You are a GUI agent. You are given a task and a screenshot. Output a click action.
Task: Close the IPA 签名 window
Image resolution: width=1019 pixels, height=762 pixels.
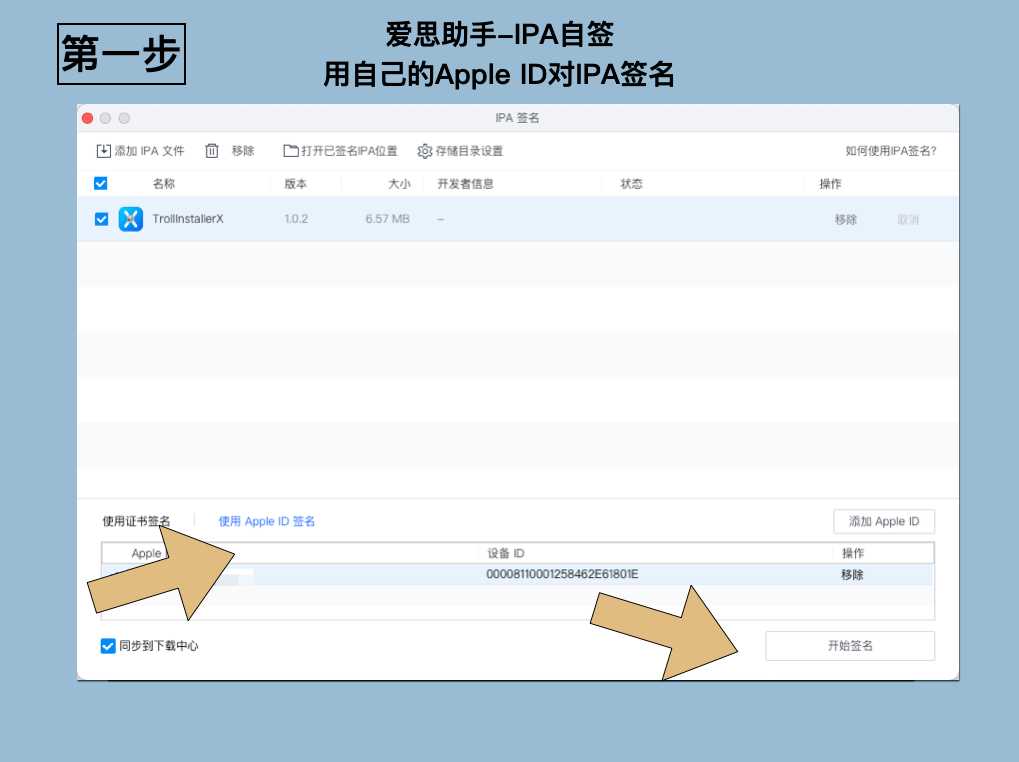[x=88, y=118]
